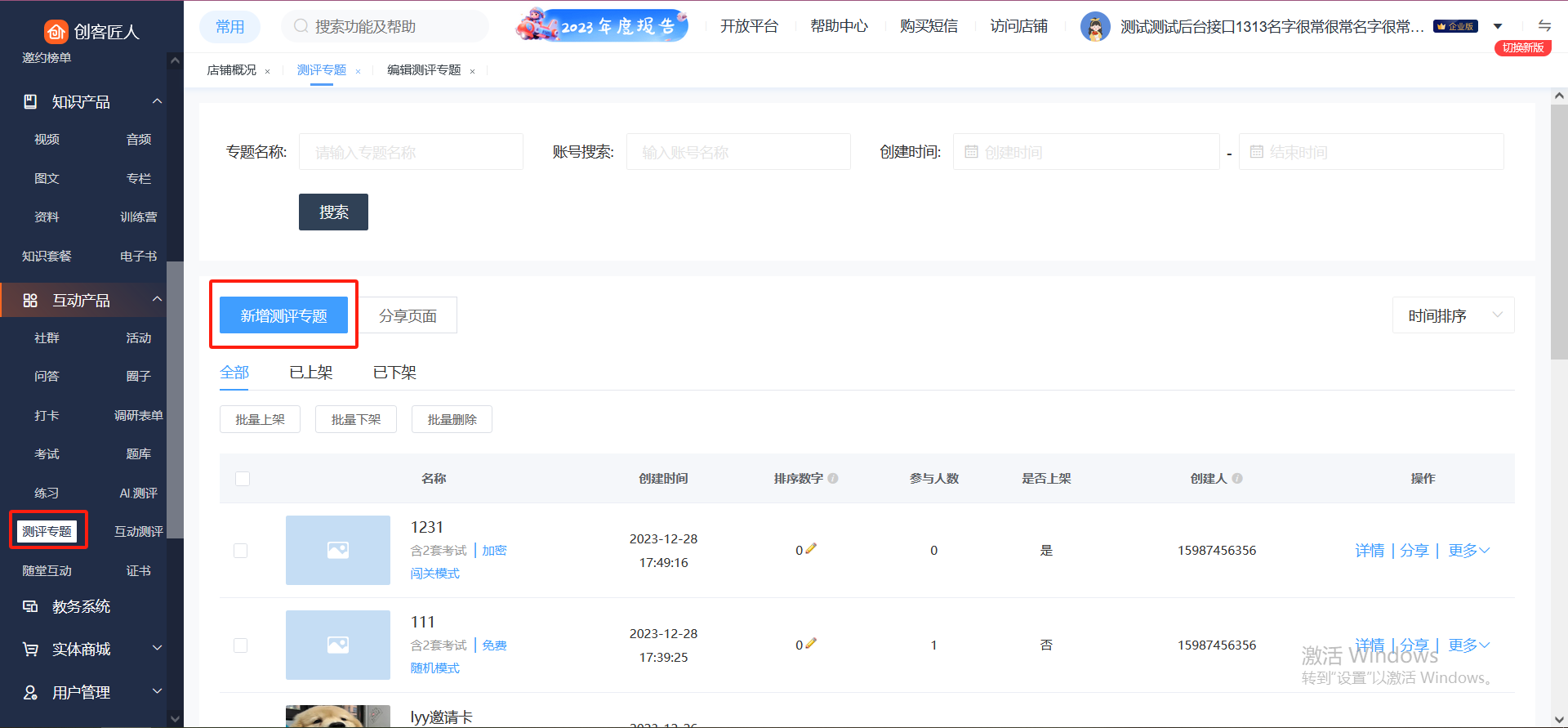Click the 新增测评专题 button
1568x728 pixels.
[283, 315]
